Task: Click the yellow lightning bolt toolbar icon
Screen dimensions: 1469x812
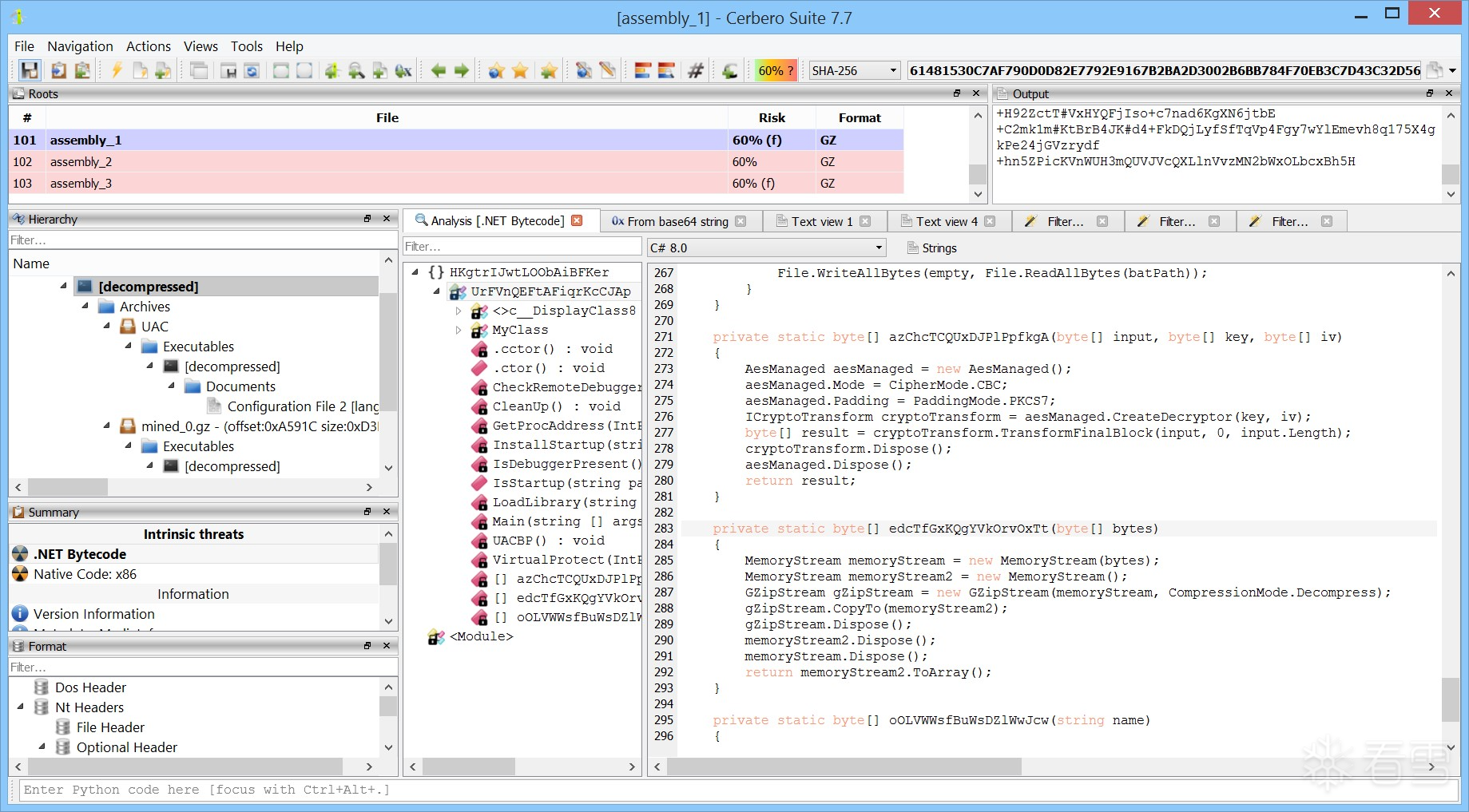Action: tap(117, 70)
